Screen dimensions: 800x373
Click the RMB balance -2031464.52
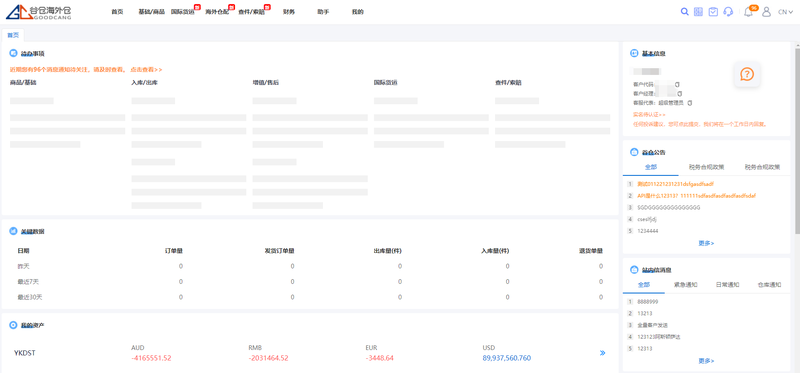[268, 358]
